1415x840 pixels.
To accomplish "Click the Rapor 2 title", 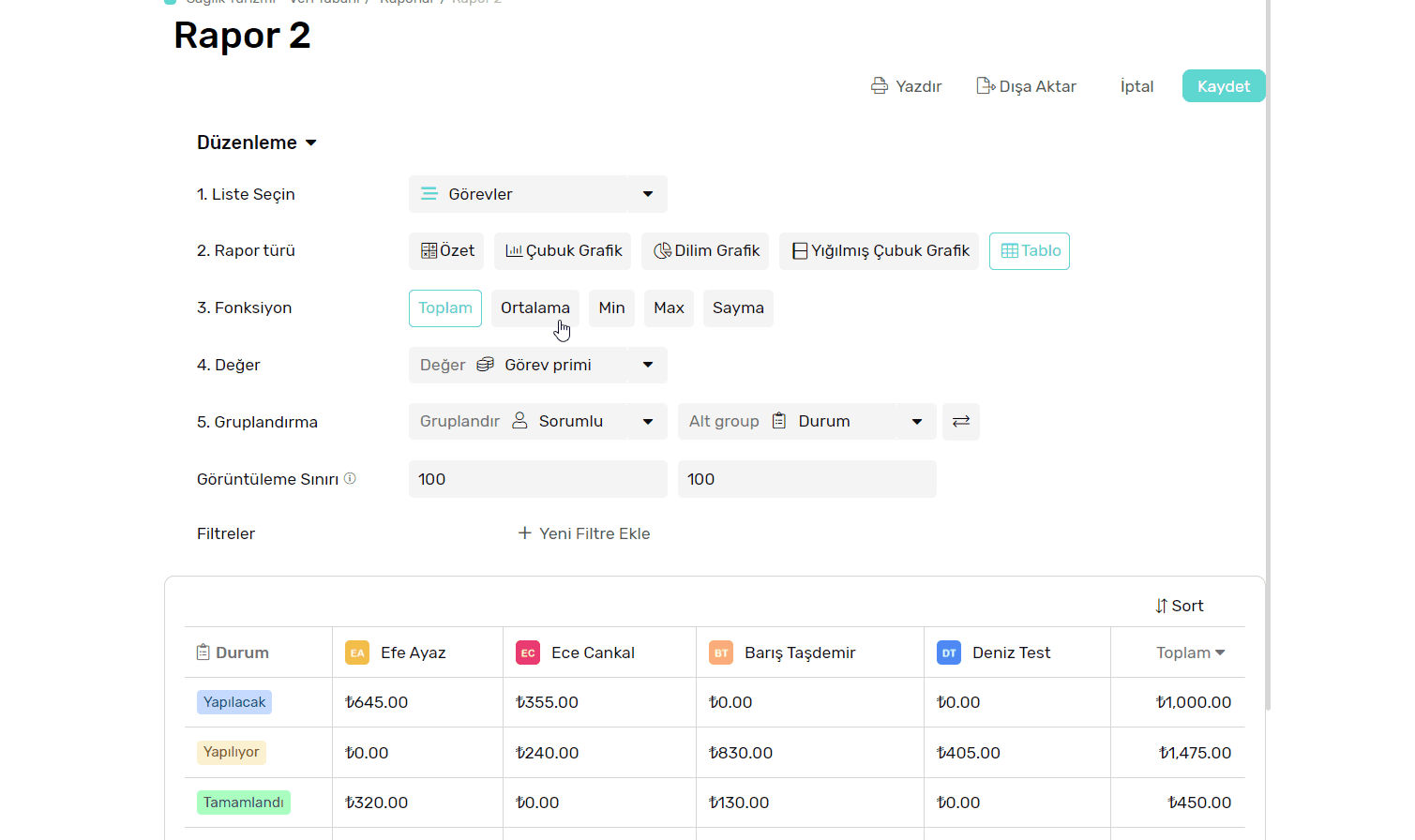I will [242, 36].
